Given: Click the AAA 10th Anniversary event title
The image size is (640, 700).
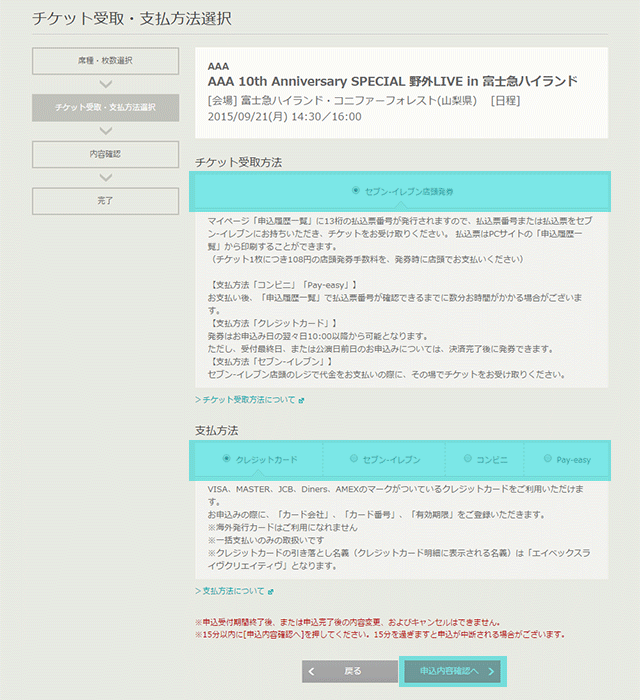Looking at the screenshot, I should [393, 80].
